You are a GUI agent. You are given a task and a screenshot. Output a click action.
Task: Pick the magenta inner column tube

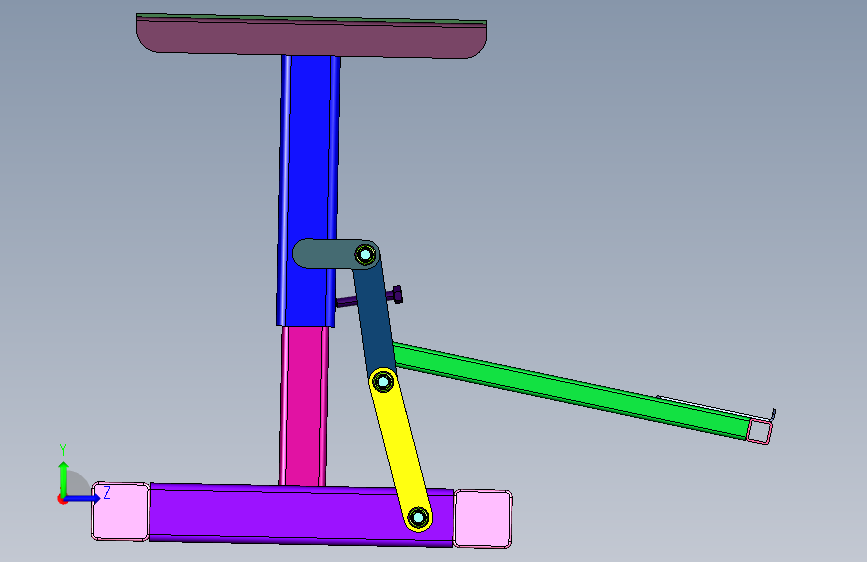(x=303, y=407)
